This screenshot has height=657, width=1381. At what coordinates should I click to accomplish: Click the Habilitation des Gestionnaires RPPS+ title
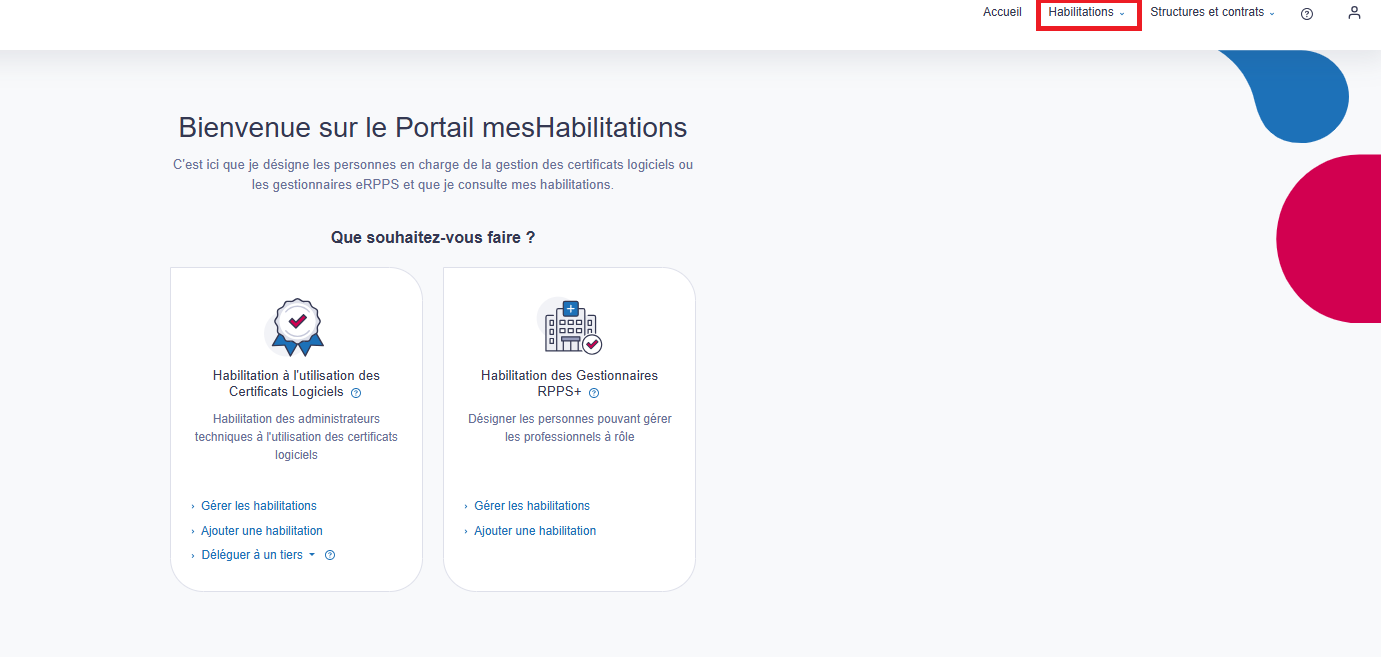pyautogui.click(x=569, y=383)
